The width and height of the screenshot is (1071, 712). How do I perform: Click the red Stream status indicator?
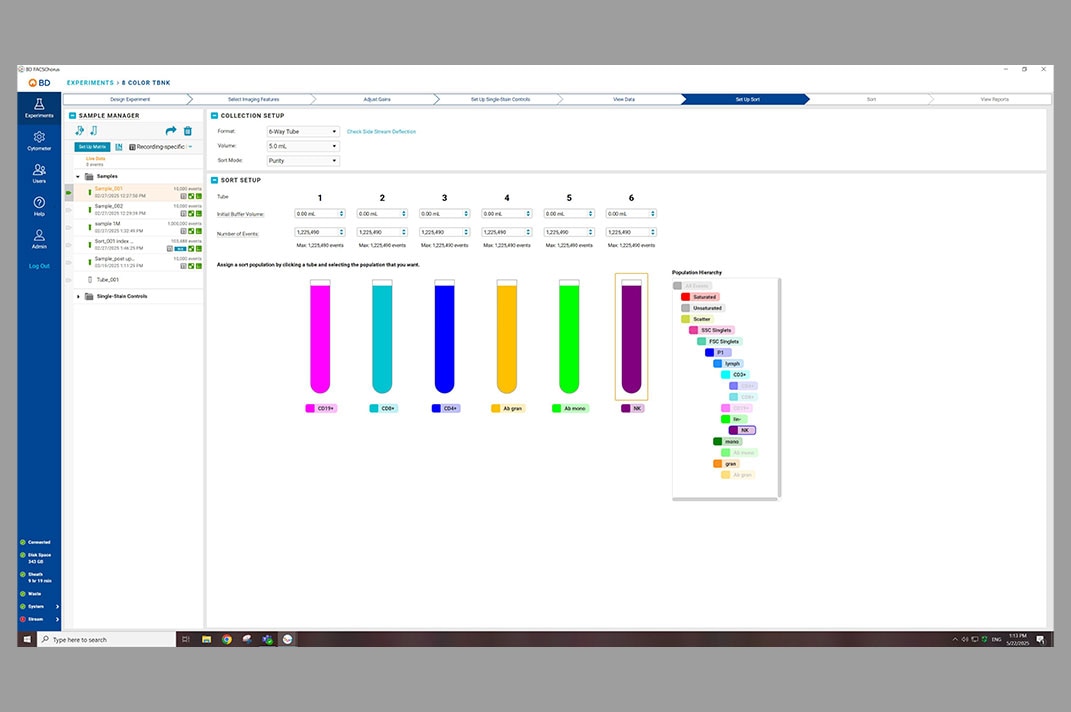tap(23, 619)
